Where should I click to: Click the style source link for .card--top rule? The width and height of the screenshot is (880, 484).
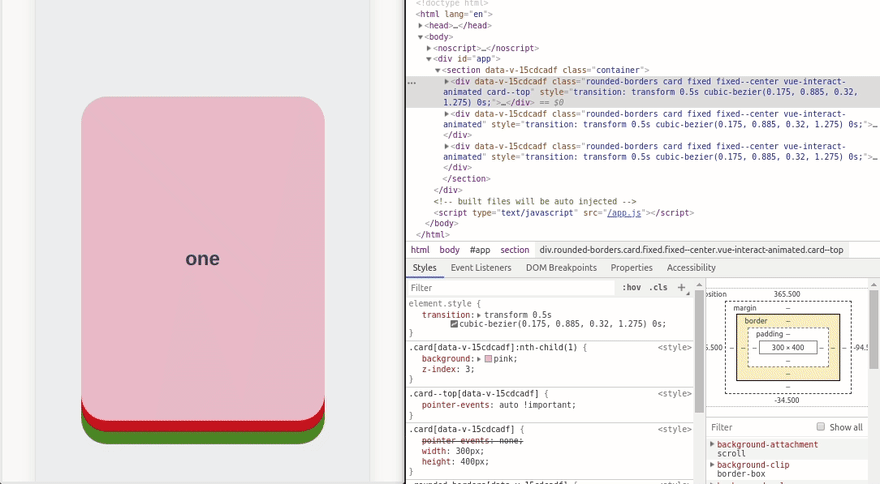pyautogui.click(x=675, y=394)
